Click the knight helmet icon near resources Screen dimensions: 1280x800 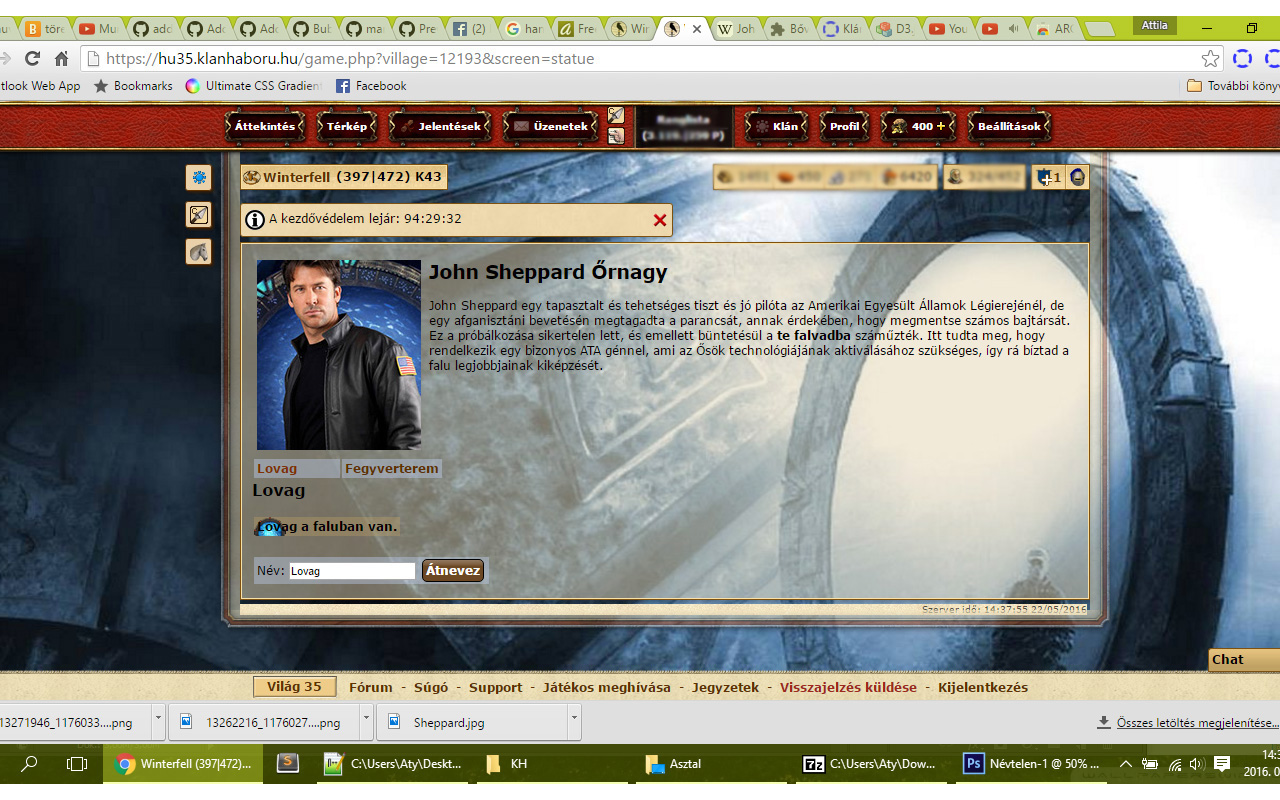pyautogui.click(x=1077, y=177)
